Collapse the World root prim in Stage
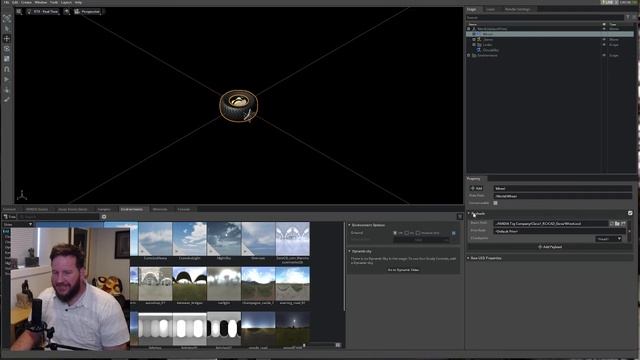The image size is (640, 360). pyautogui.click(x=469, y=29)
